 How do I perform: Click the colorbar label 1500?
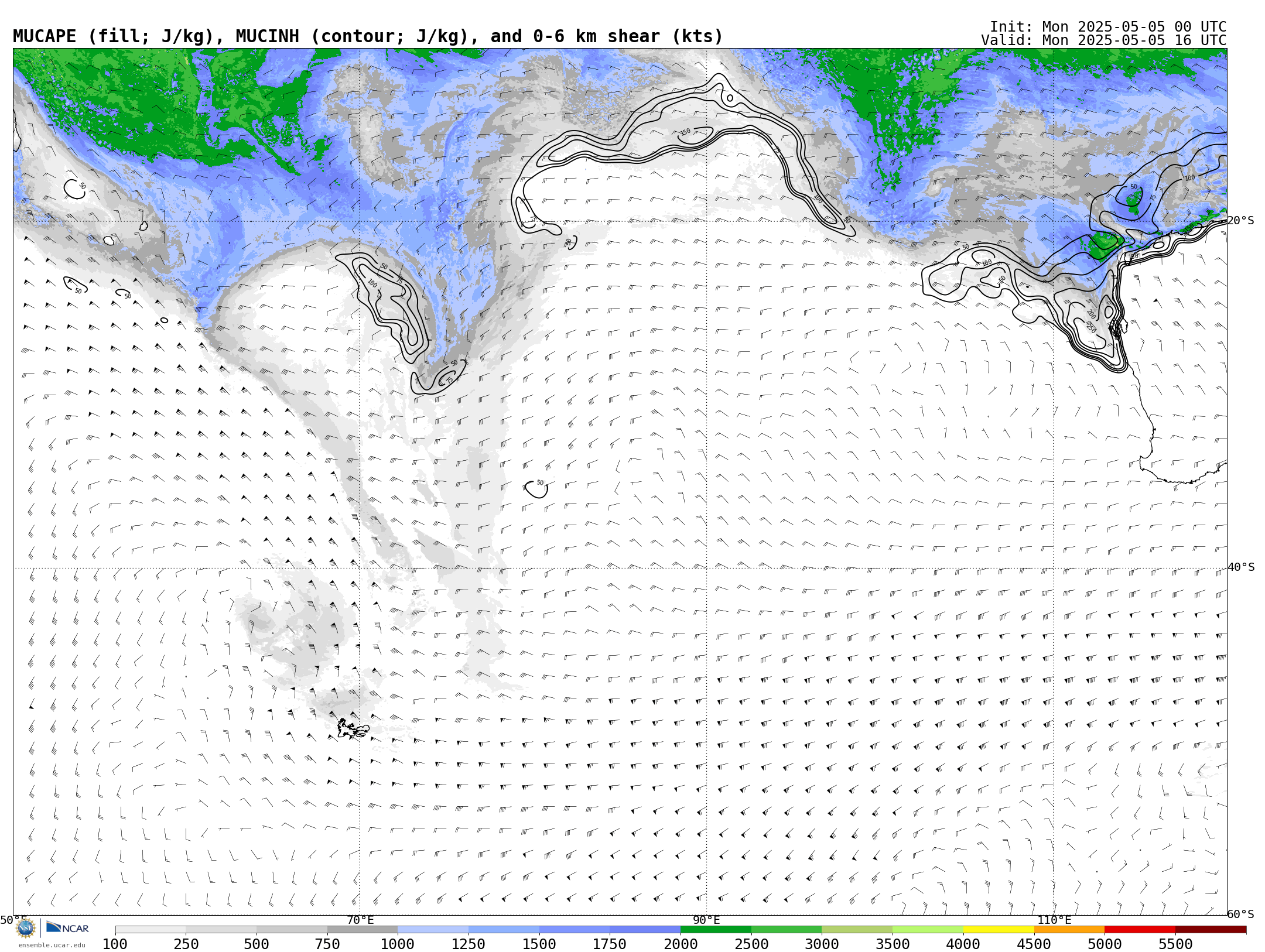[x=539, y=944]
